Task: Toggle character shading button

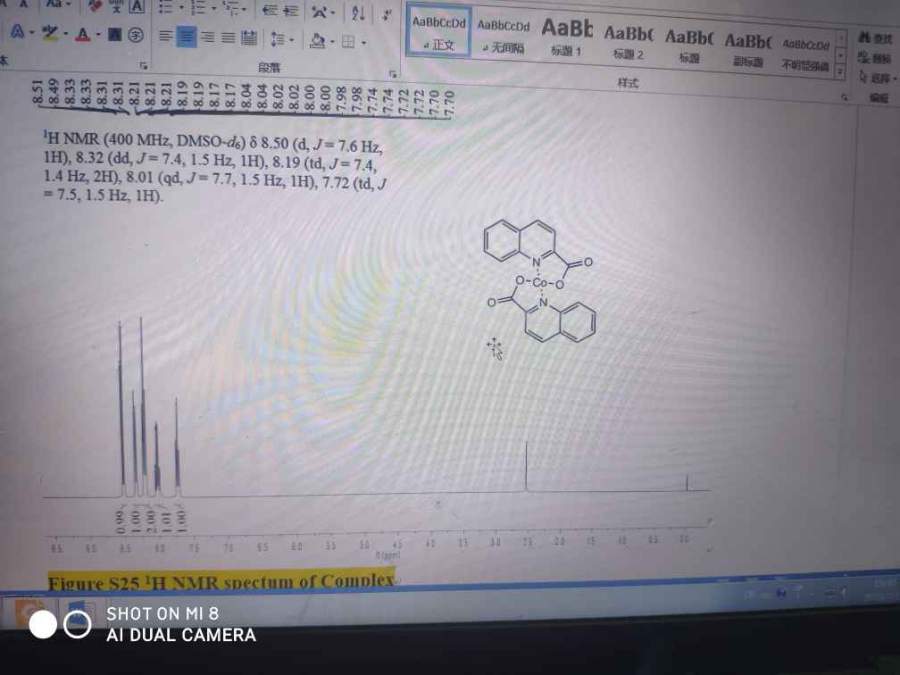Action: [x=115, y=35]
